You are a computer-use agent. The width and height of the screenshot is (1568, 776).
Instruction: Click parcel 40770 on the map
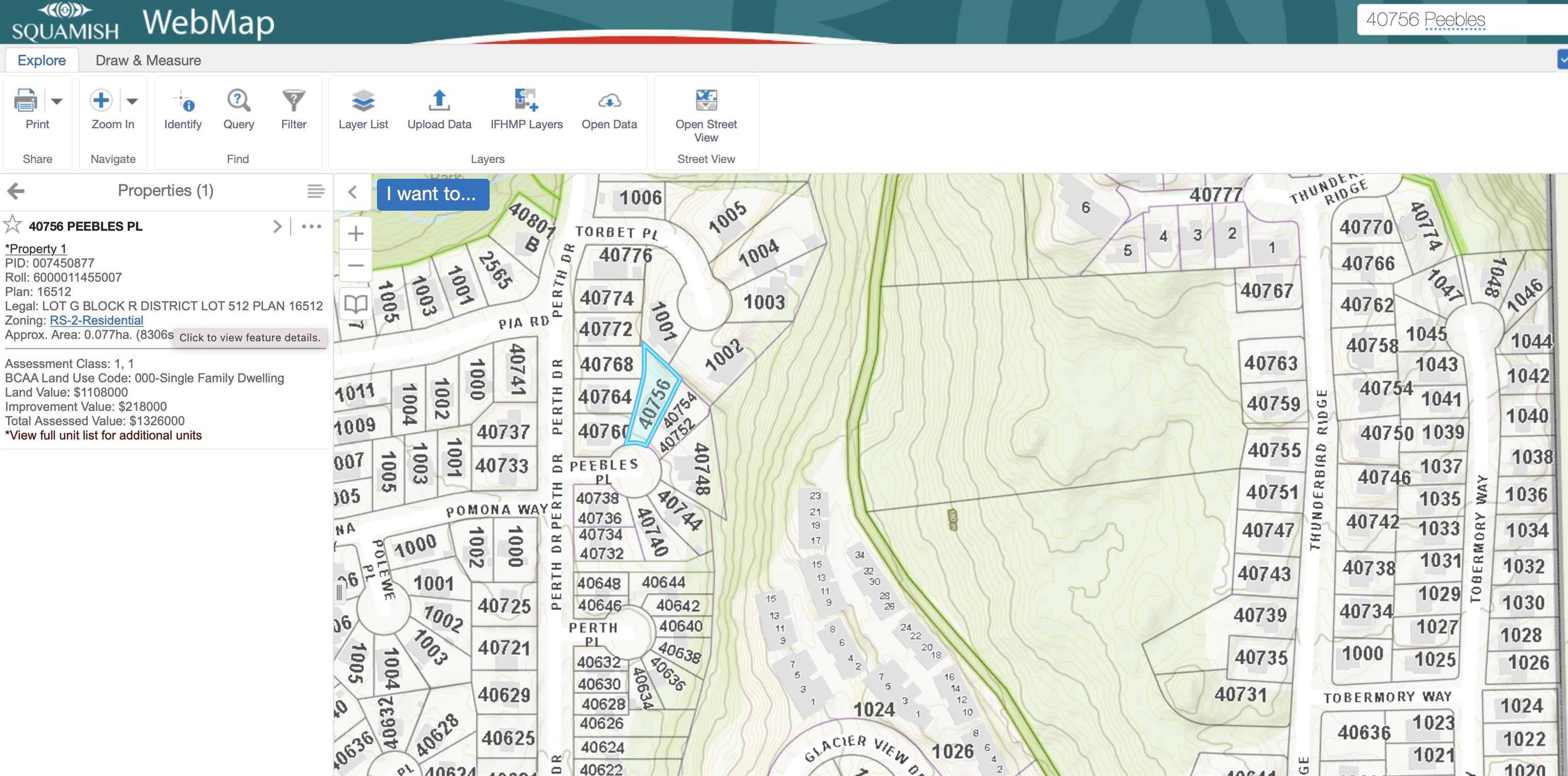(1366, 227)
